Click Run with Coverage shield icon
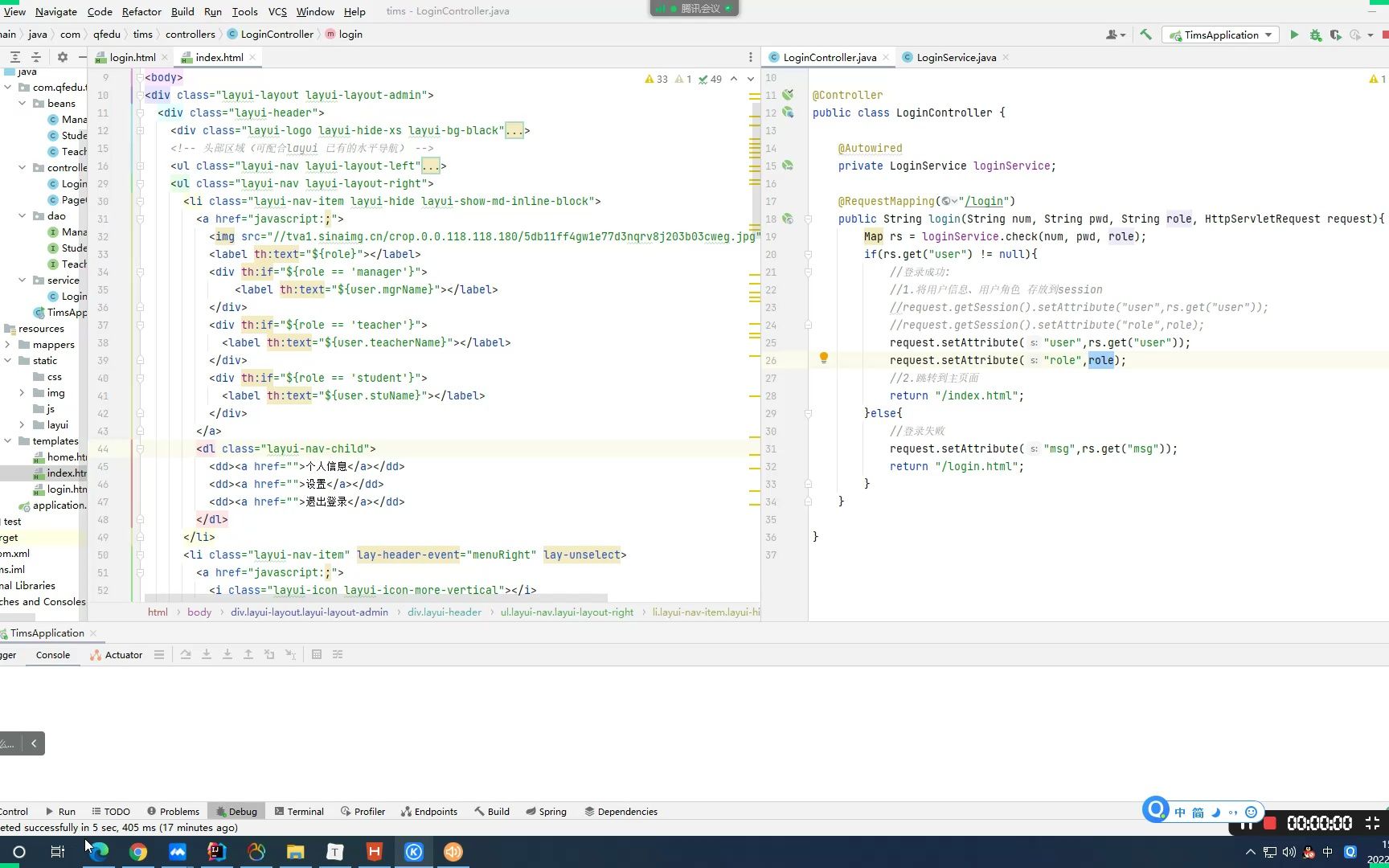This screenshot has width=1389, height=868. [x=1335, y=35]
